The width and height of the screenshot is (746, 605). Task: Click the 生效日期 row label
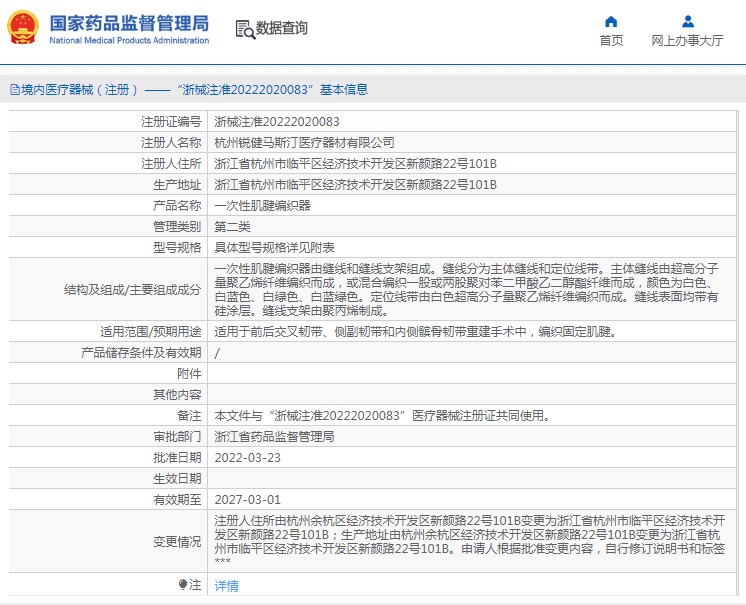click(x=177, y=478)
